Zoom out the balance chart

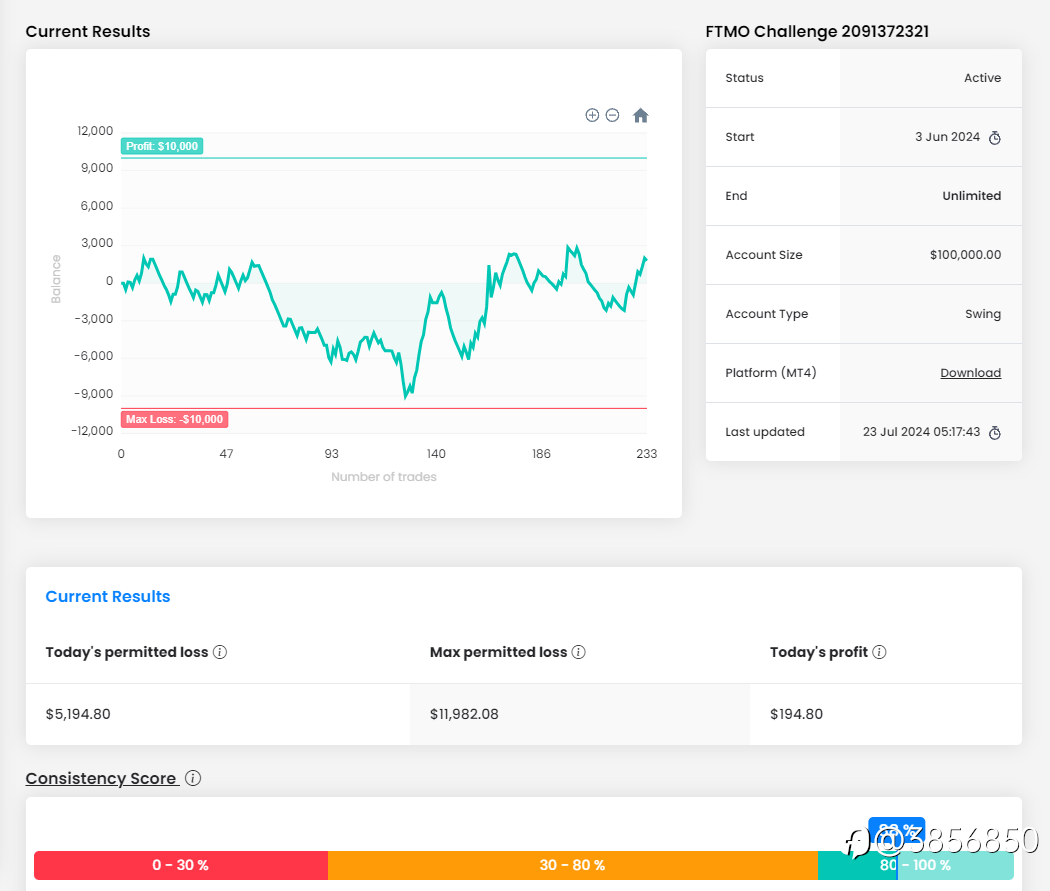(x=612, y=115)
